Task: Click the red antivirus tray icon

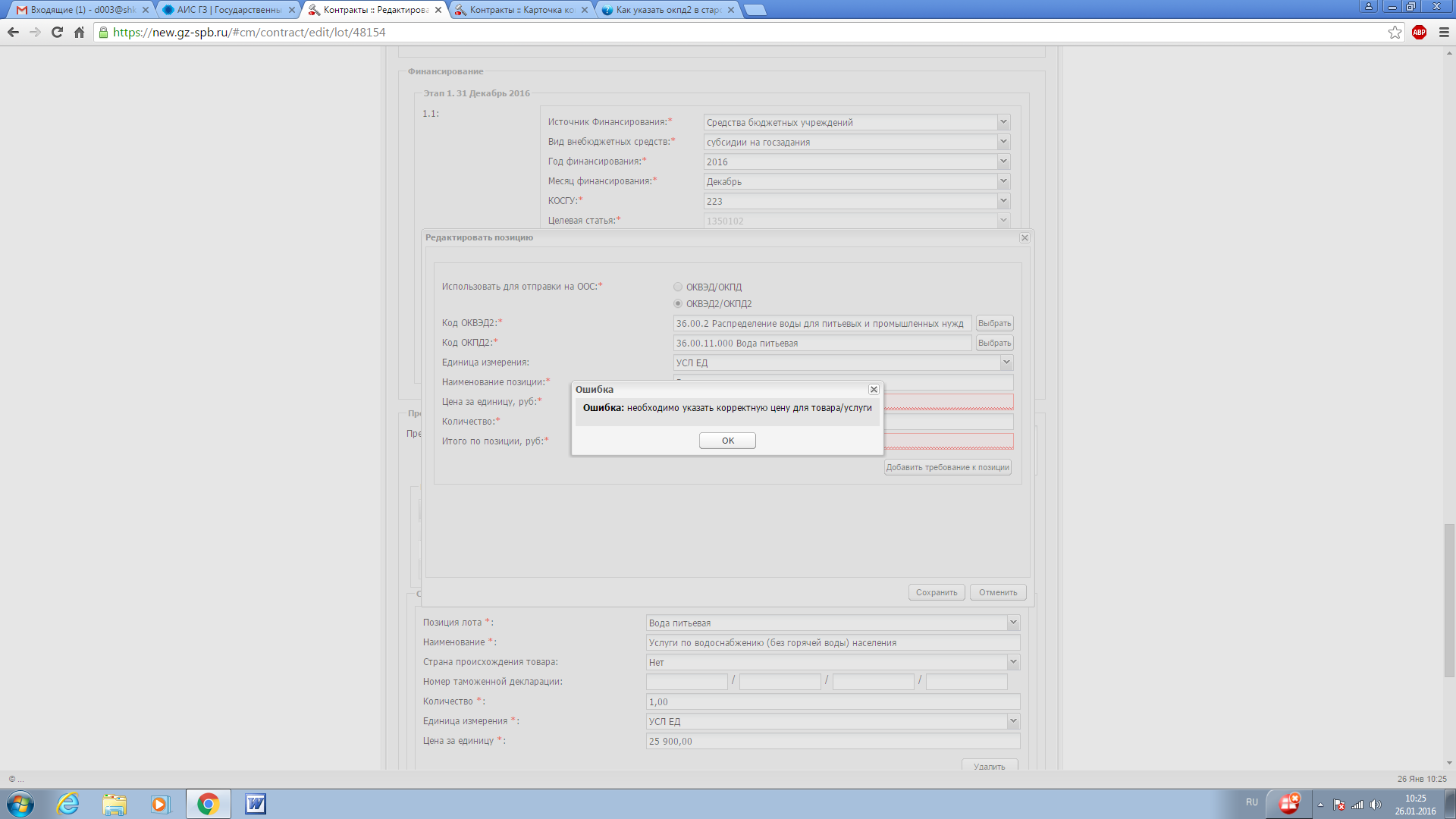Action: coord(1289,803)
